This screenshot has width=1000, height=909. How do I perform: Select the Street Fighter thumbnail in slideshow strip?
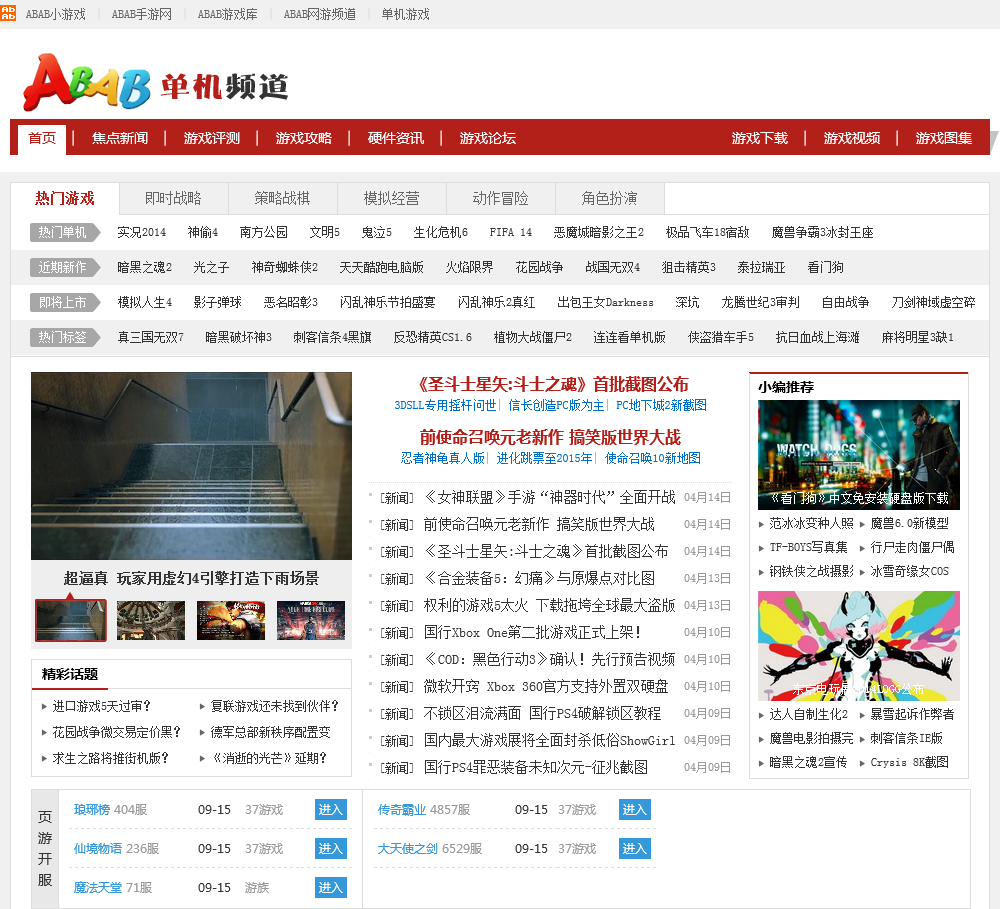point(231,620)
